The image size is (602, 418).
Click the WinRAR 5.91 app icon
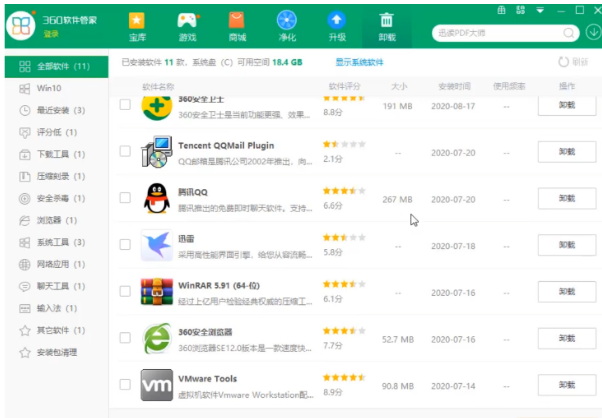pos(156,291)
